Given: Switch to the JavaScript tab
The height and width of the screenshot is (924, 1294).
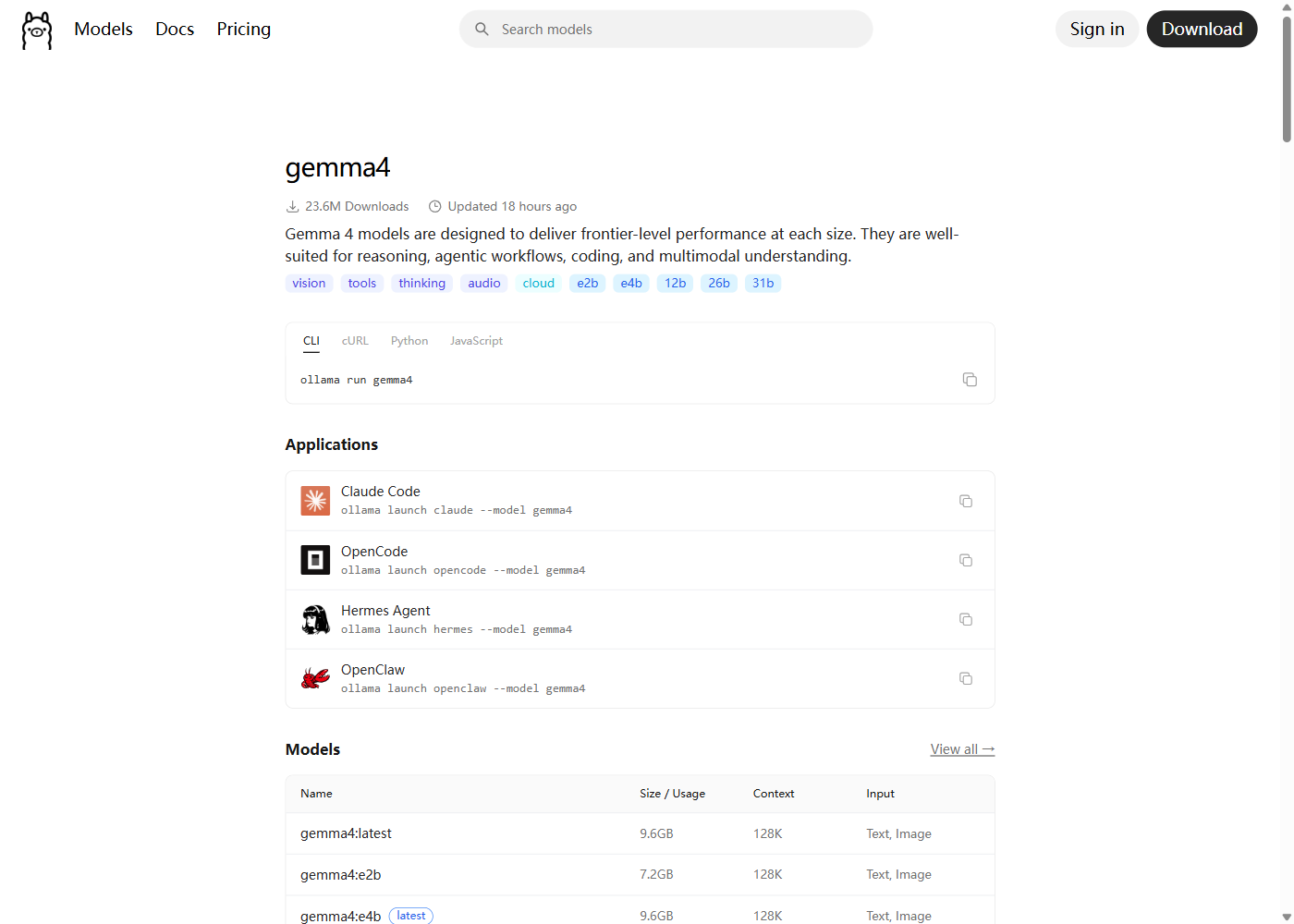Looking at the screenshot, I should [476, 341].
